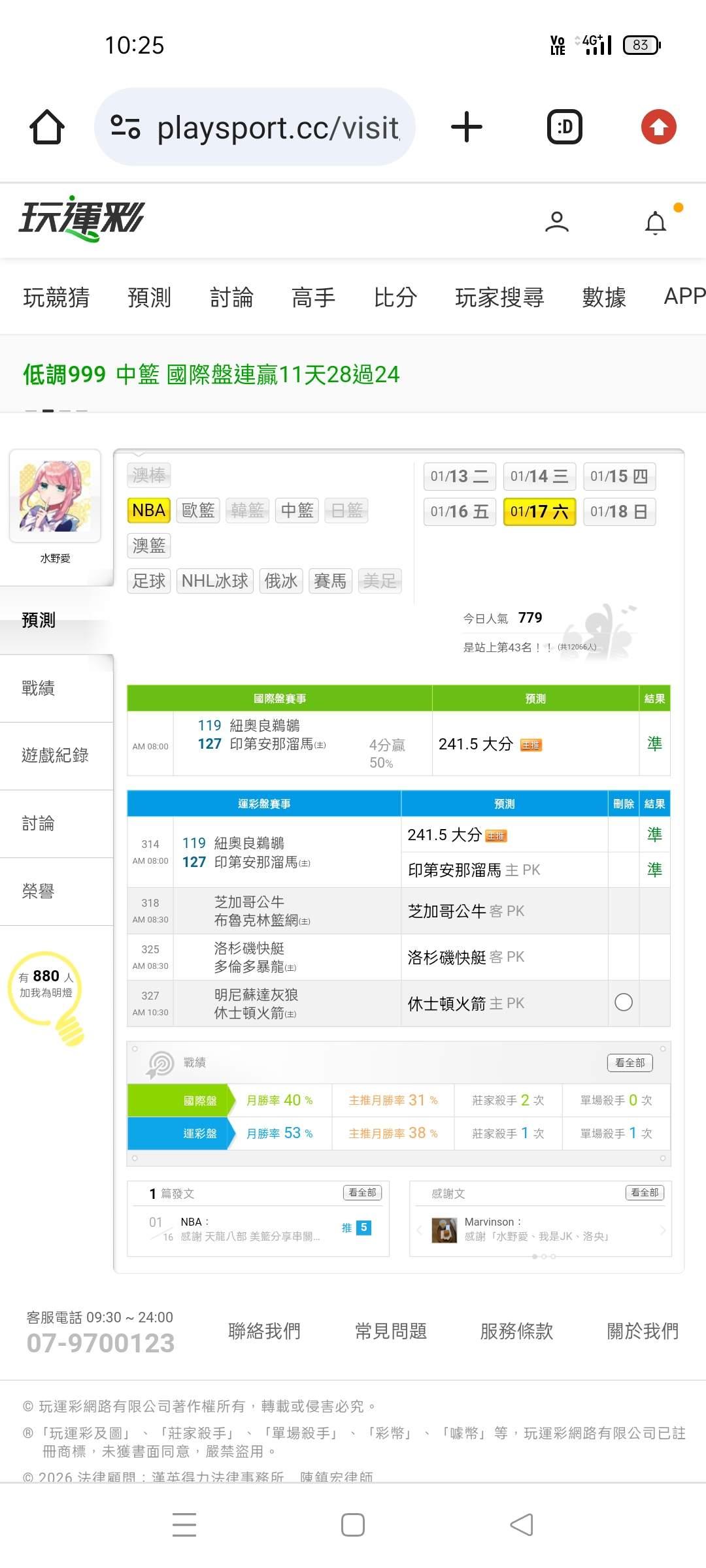Screen dimensions: 706x1568
Task: Click the 聯絡我們 footer link
Action: tap(264, 1331)
